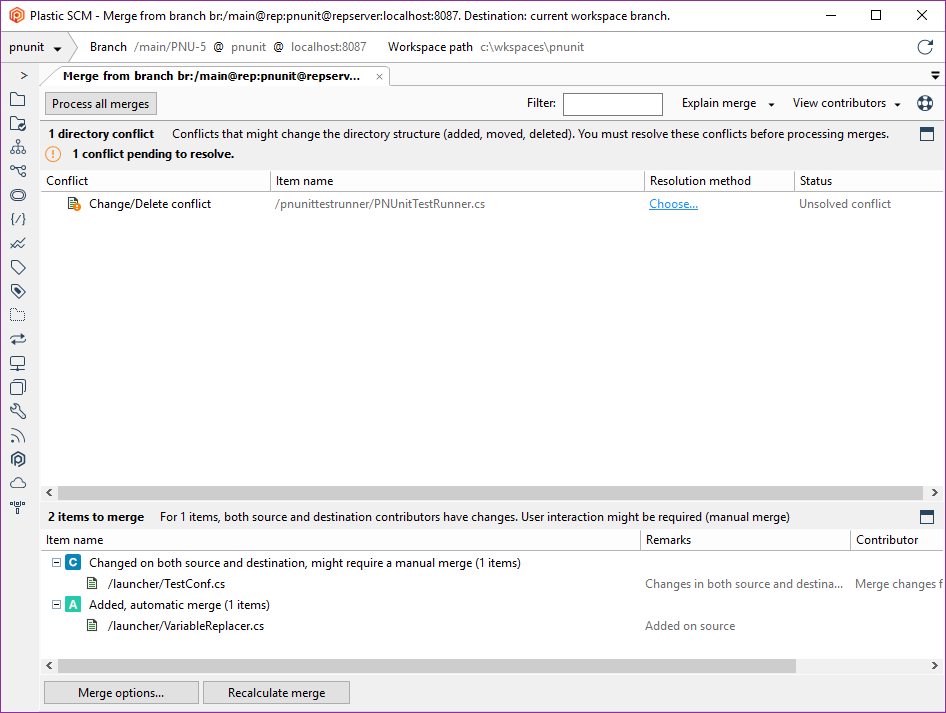
Task: Click the Change/Delete conflict file icon
Action: click(74, 204)
